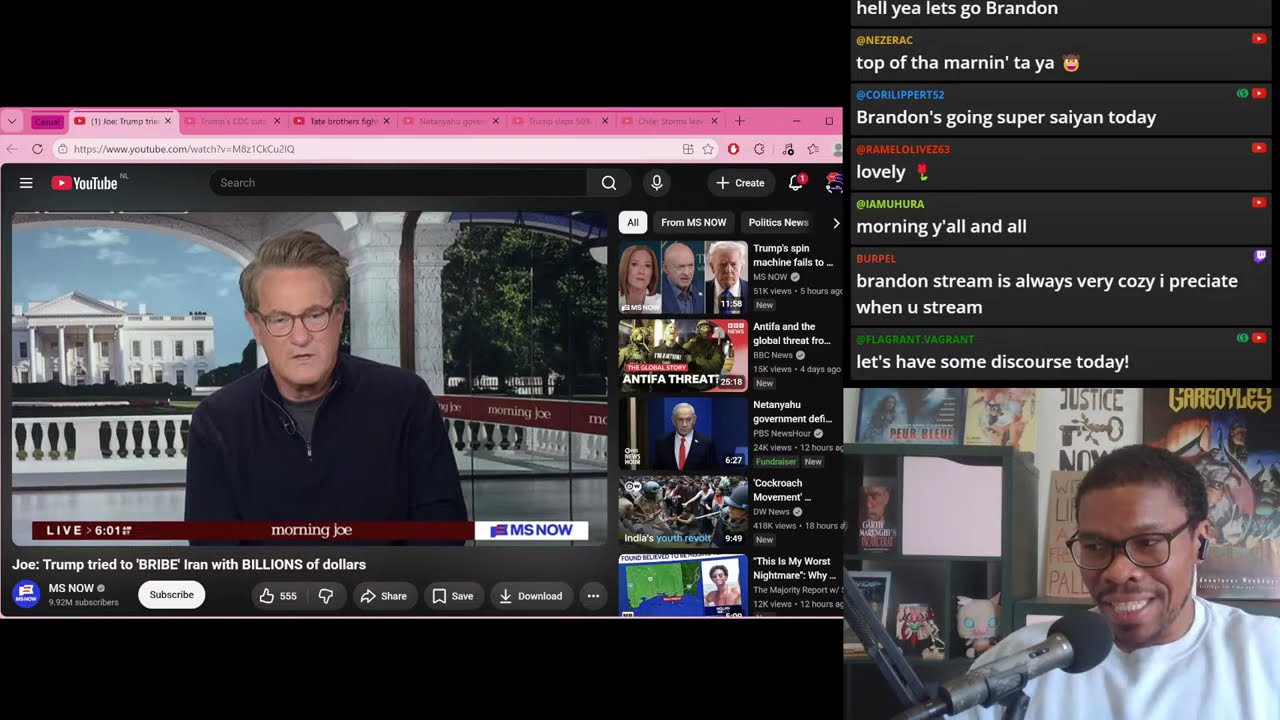
Task: Close the 'Trump's CDC cuts' tab
Action: tap(277, 121)
